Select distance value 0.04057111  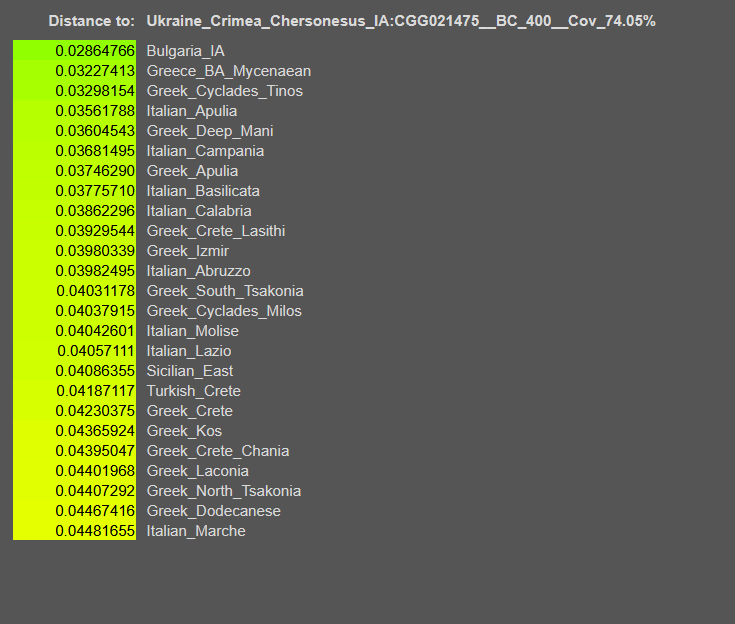tap(96, 351)
